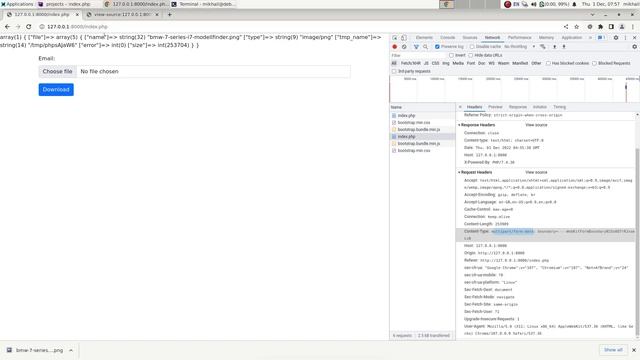640x360 pixels.
Task: Collapse the Request Headers section
Action: pyautogui.click(x=459, y=172)
